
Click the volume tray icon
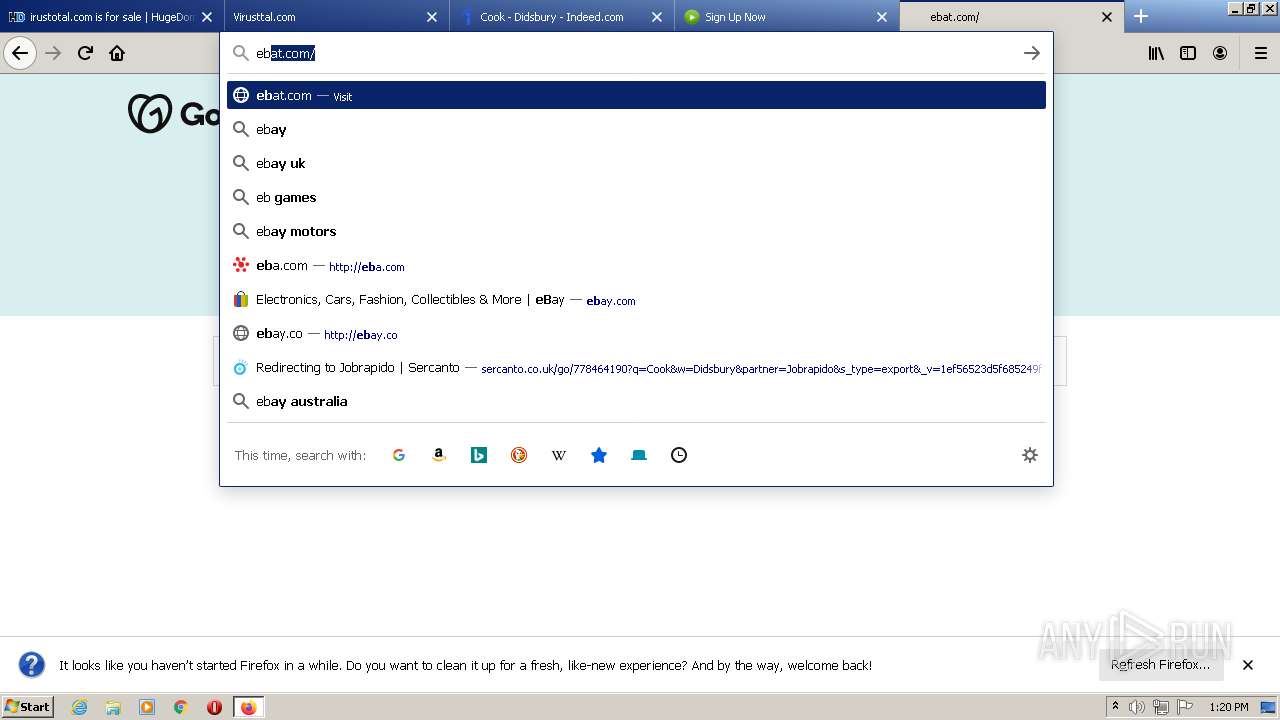(1137, 707)
